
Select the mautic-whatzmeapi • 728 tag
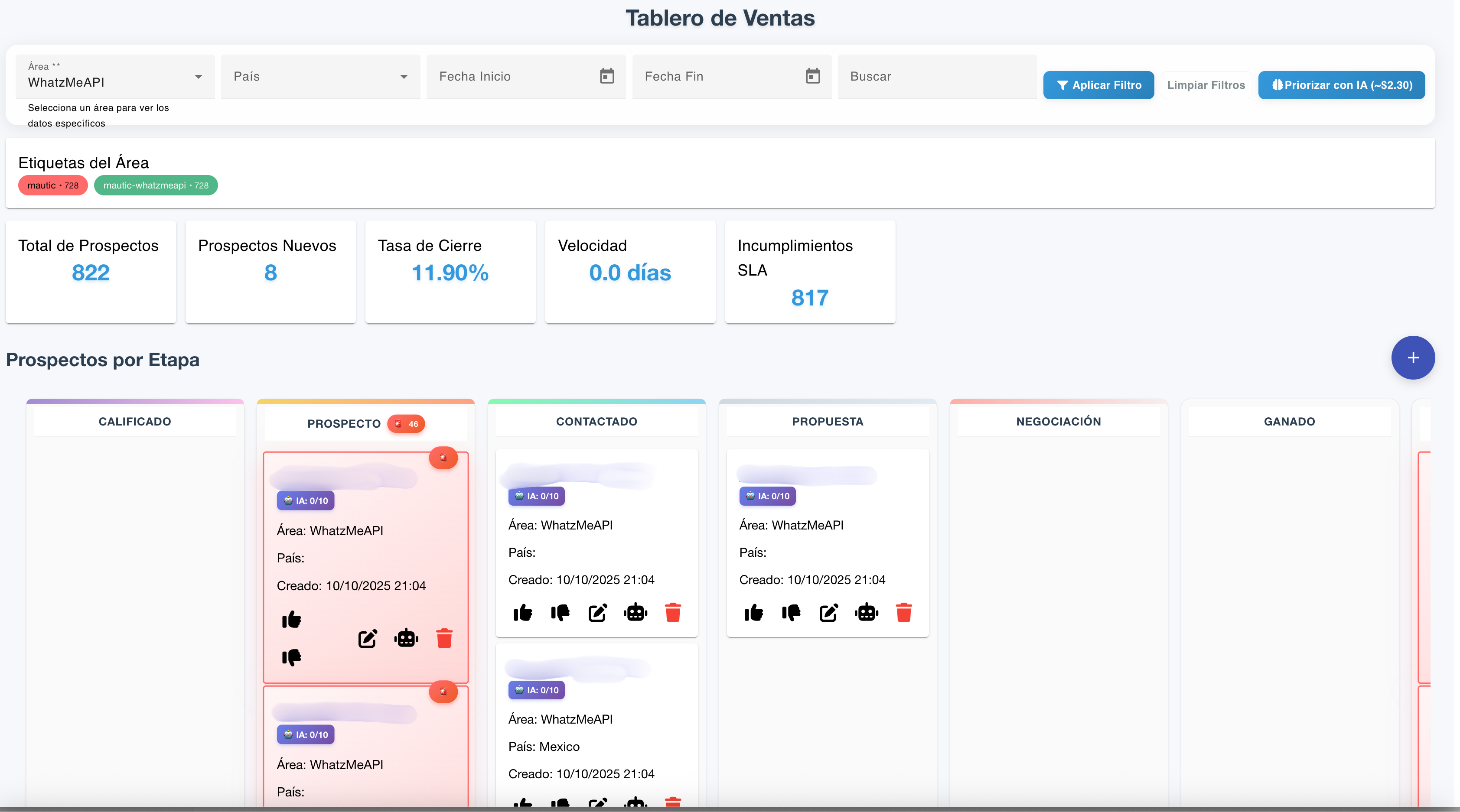pyautogui.click(x=156, y=185)
